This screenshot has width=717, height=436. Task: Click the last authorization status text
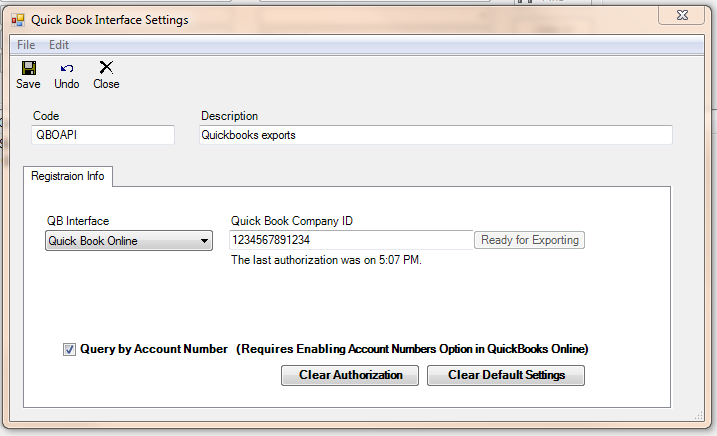(x=326, y=260)
